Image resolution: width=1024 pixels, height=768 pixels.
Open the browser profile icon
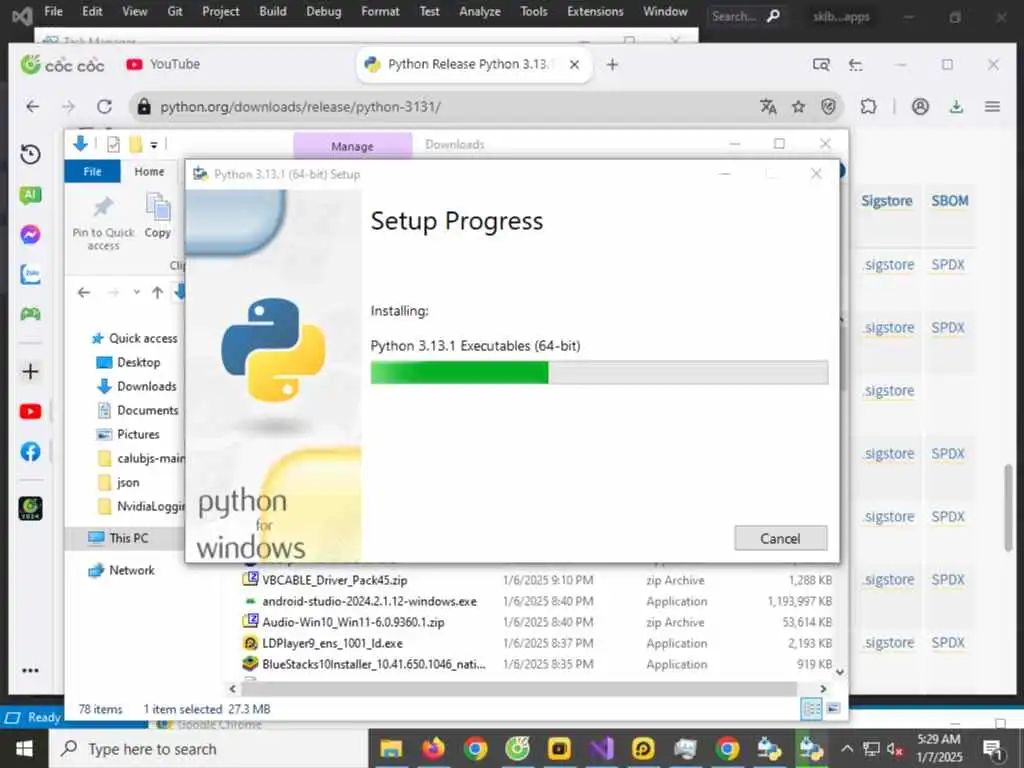[920, 106]
